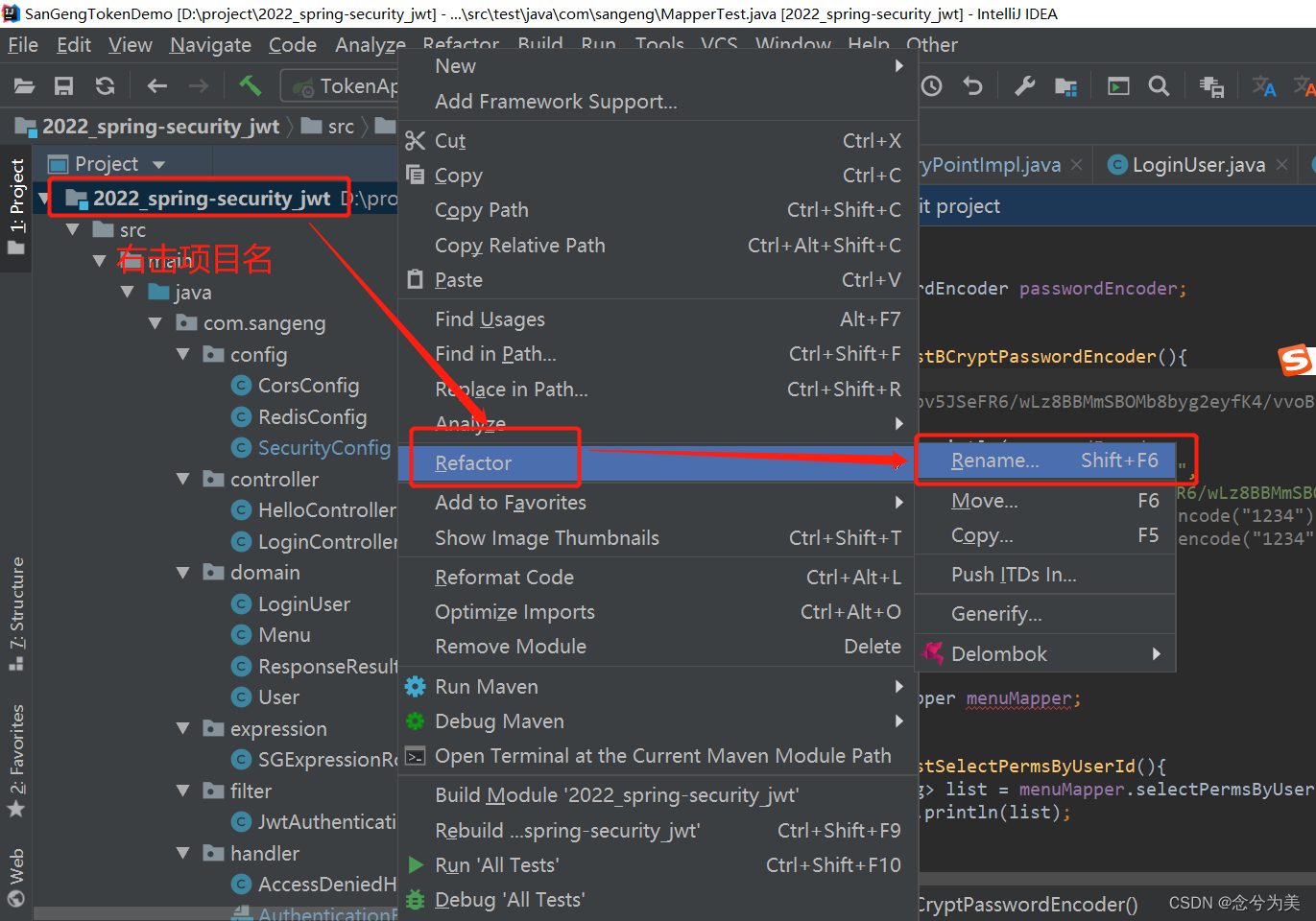The image size is (1316, 921).
Task: Collapse the 2022_spring-security_jwt project root
Action: (43, 199)
